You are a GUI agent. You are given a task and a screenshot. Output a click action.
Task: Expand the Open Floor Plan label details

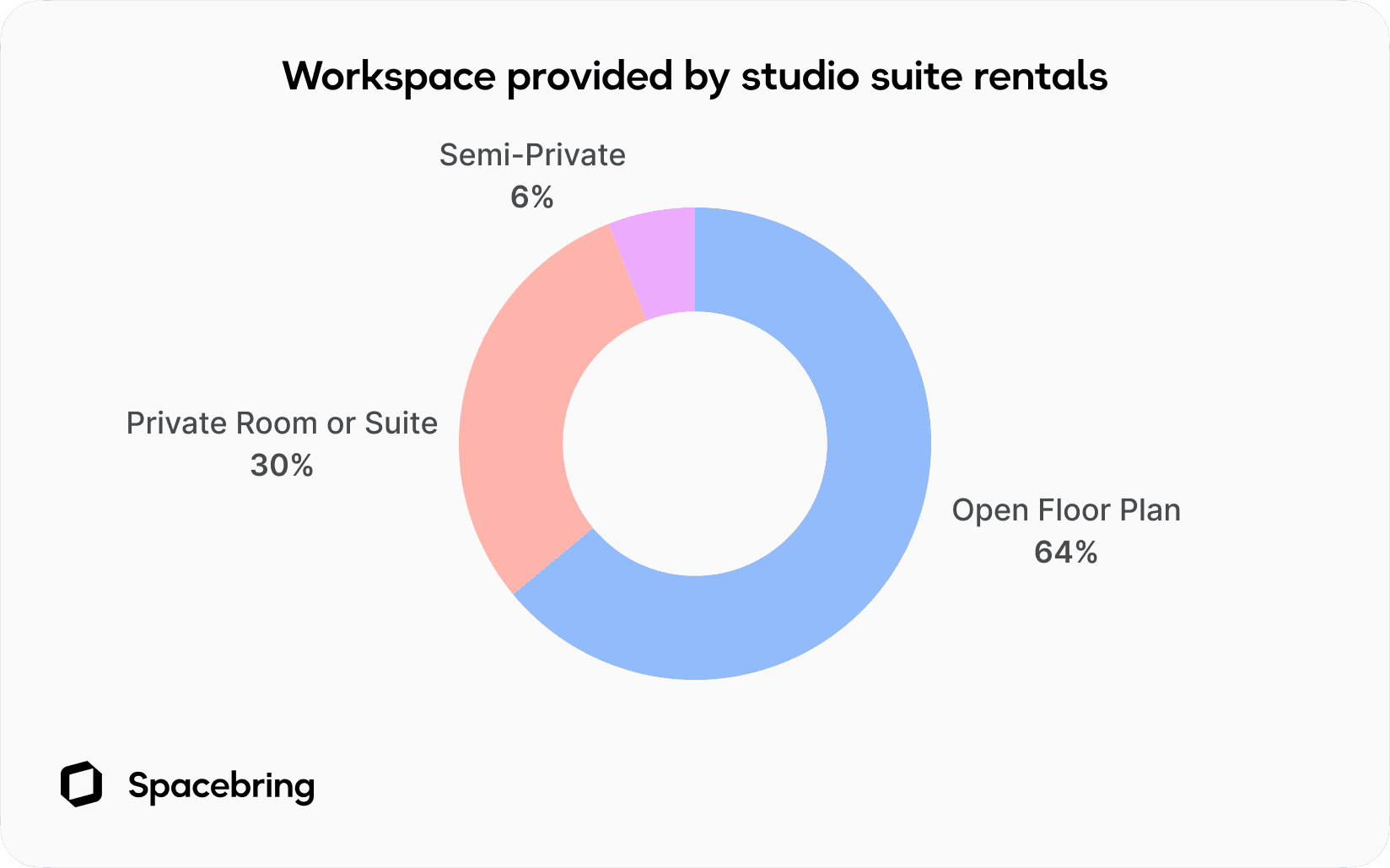tap(1065, 510)
